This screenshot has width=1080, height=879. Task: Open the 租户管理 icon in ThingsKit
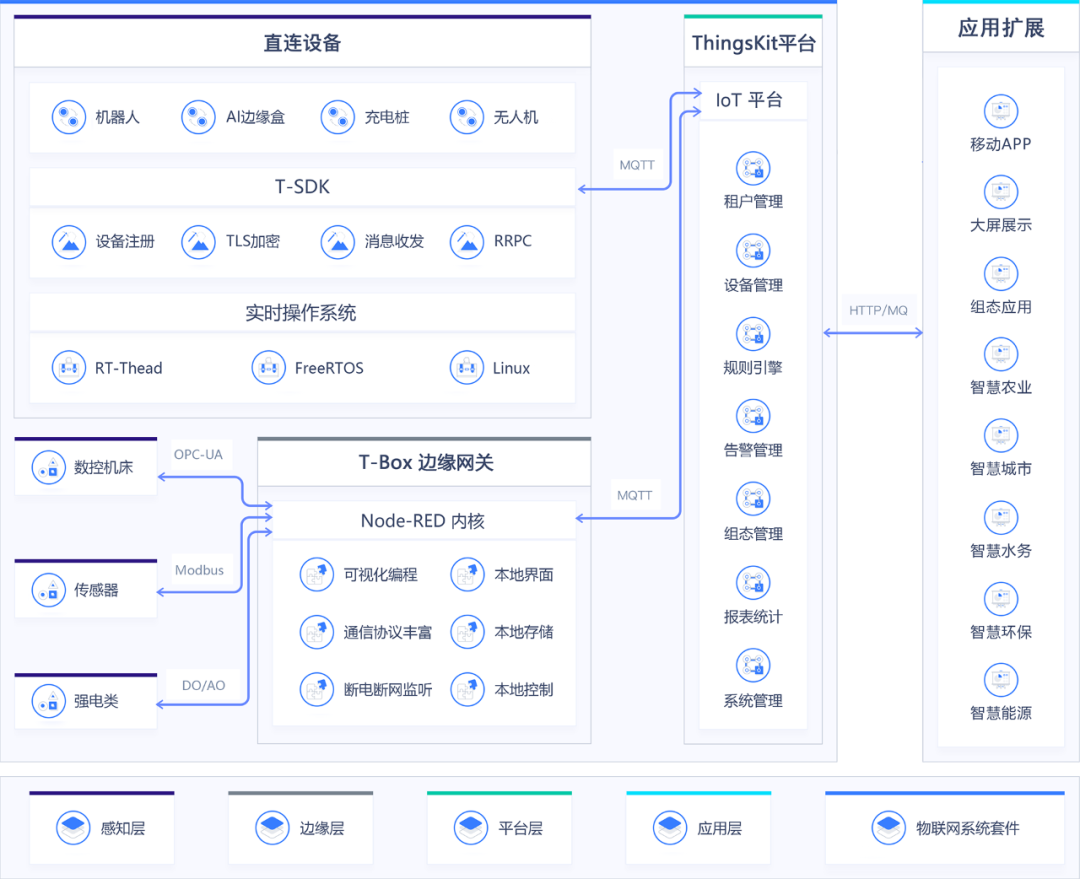(753, 168)
